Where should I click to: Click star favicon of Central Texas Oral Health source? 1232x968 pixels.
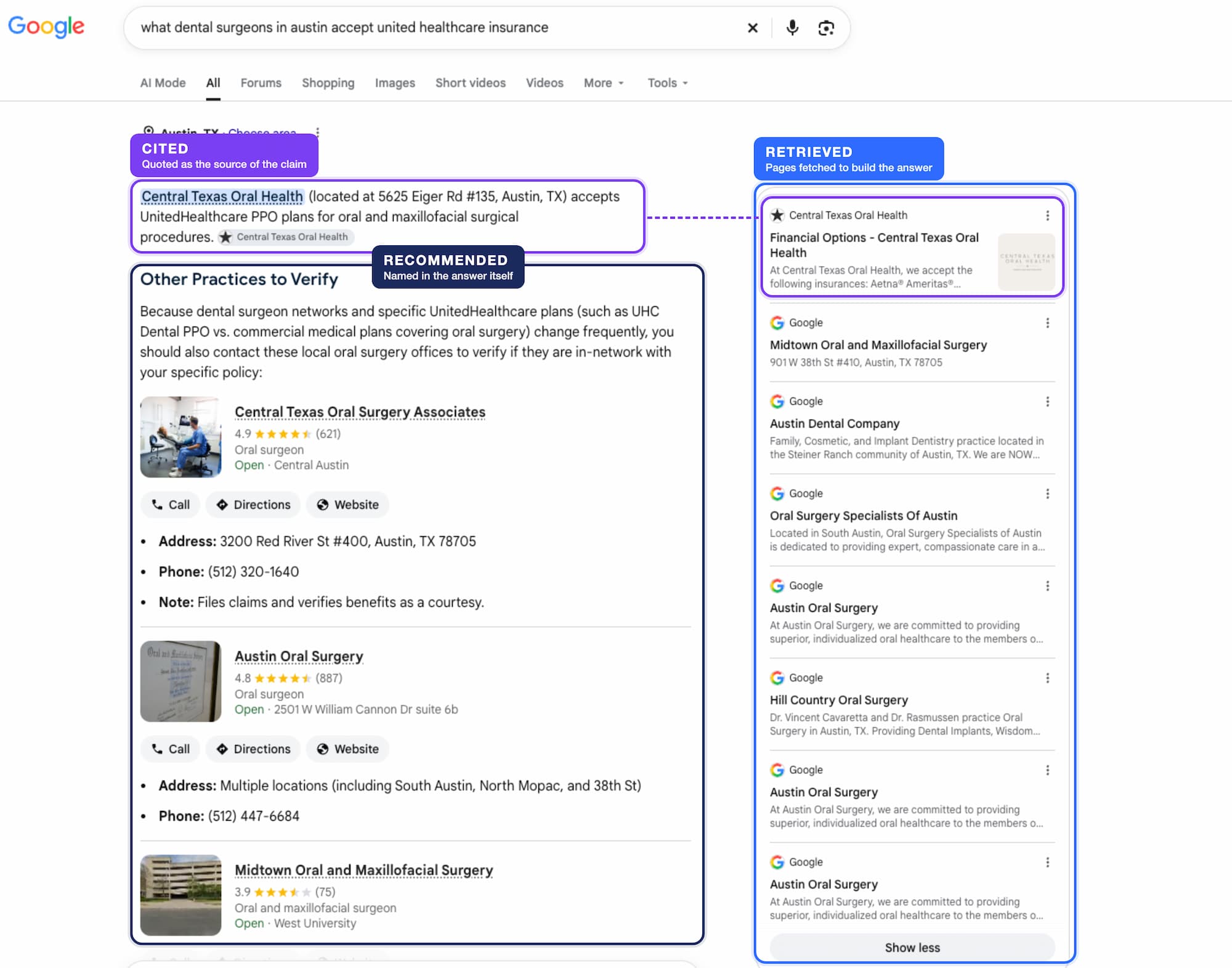777,215
